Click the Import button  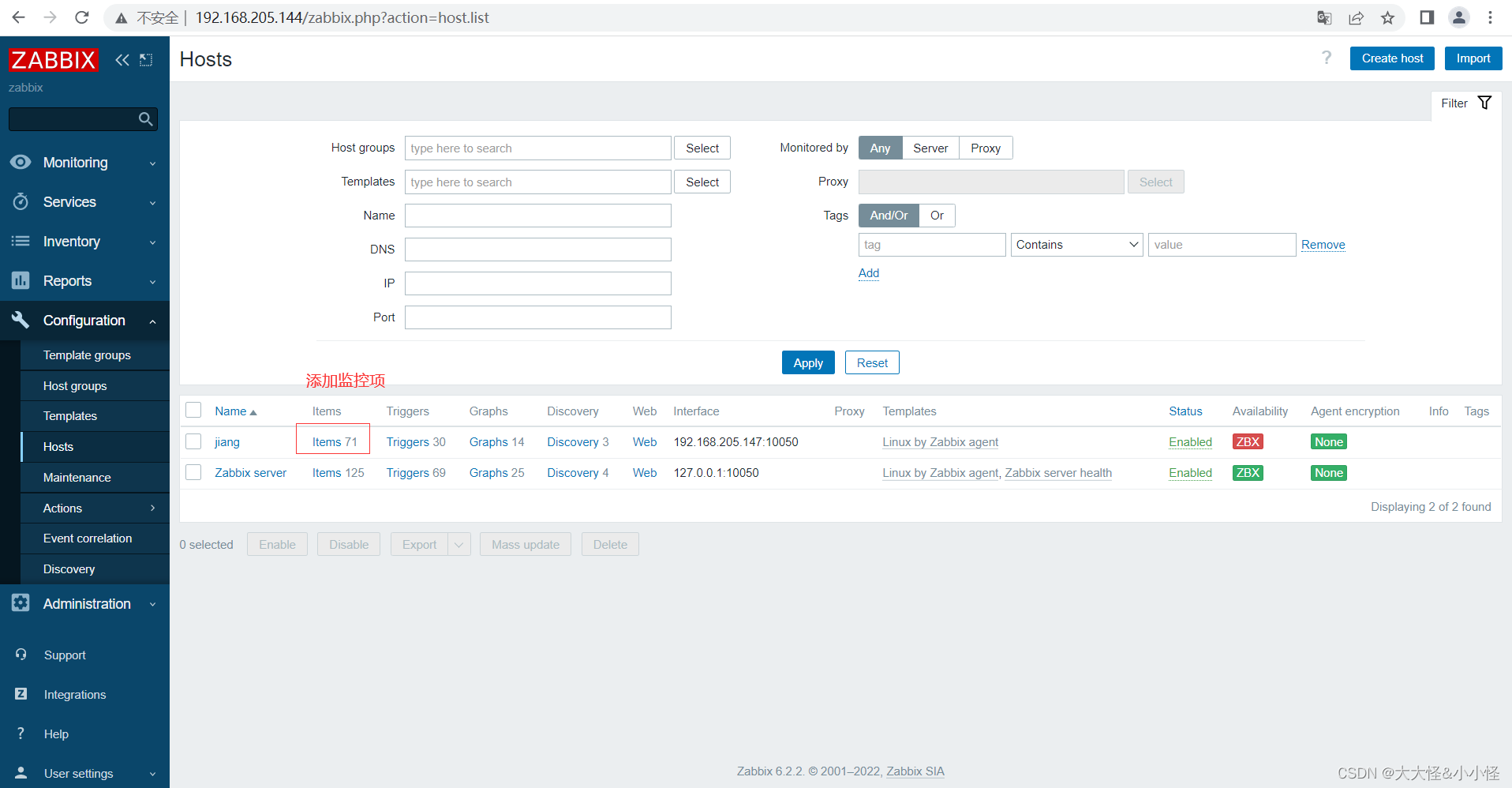tap(1473, 58)
